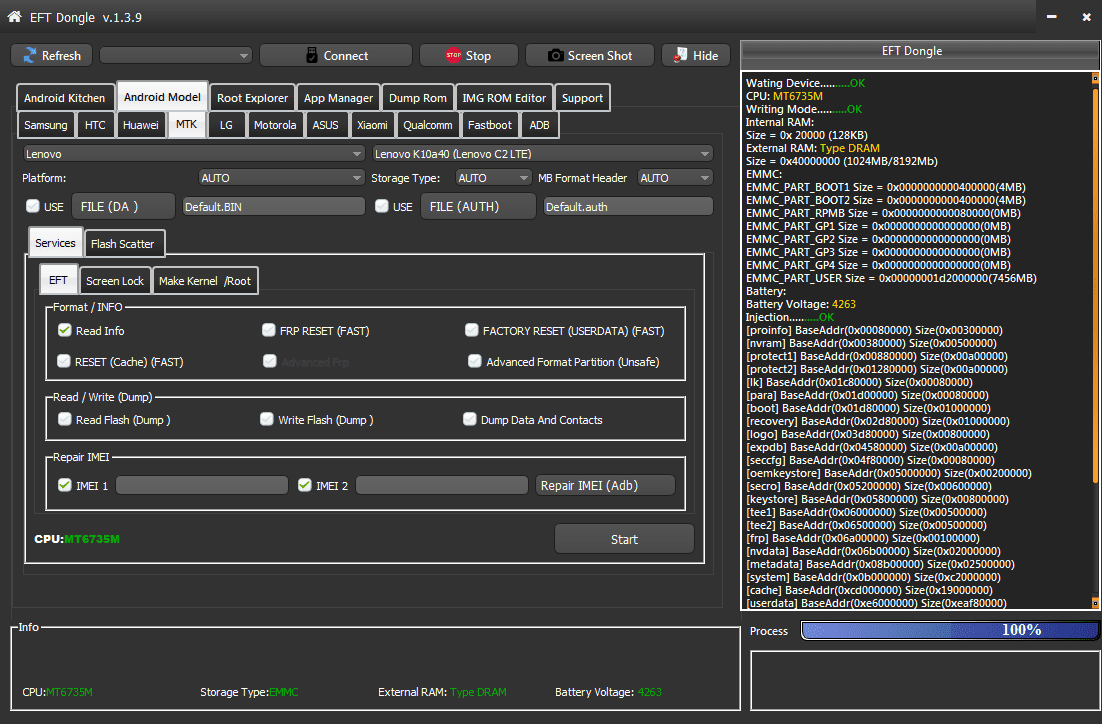Click the log panel vertical scrollbar
1102x724 pixels.
pyautogui.click(x=1095, y=340)
